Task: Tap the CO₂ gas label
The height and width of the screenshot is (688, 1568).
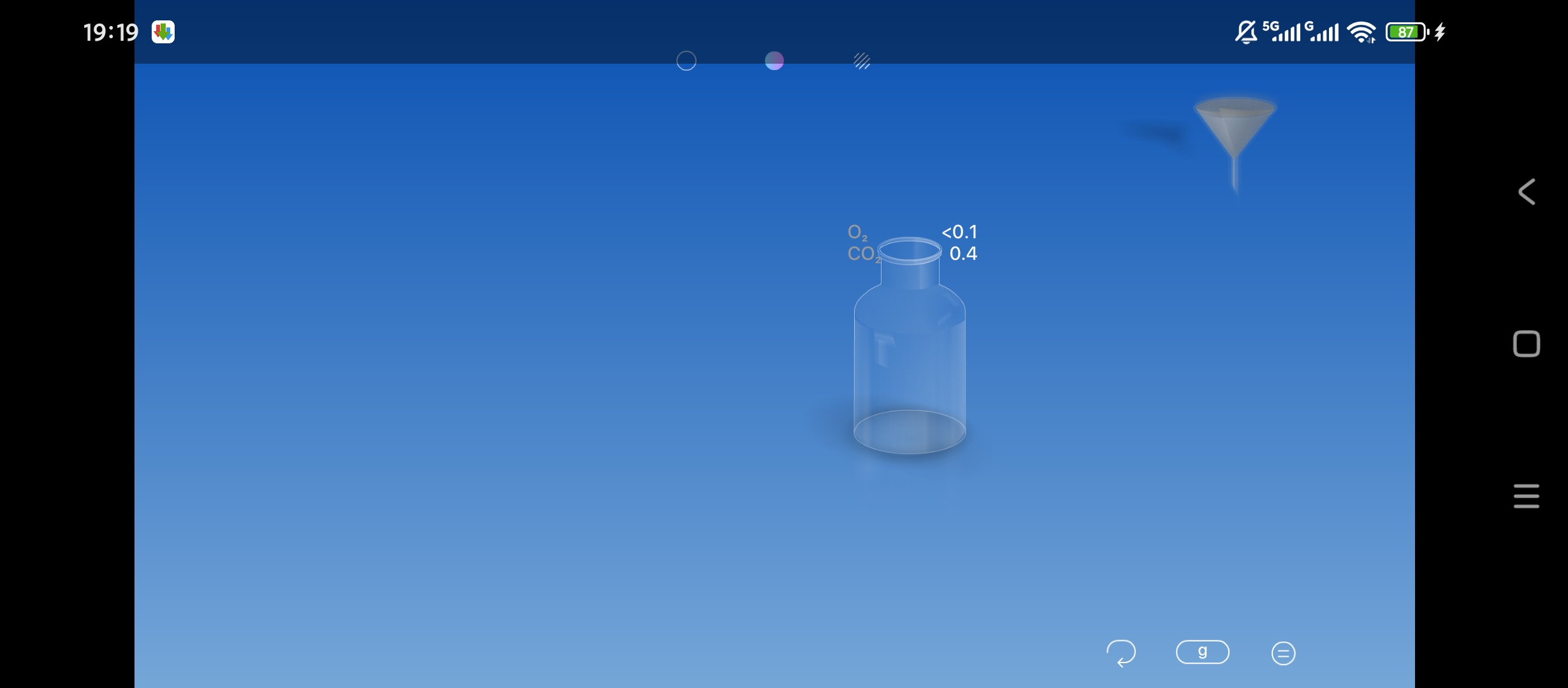Action: pos(862,254)
